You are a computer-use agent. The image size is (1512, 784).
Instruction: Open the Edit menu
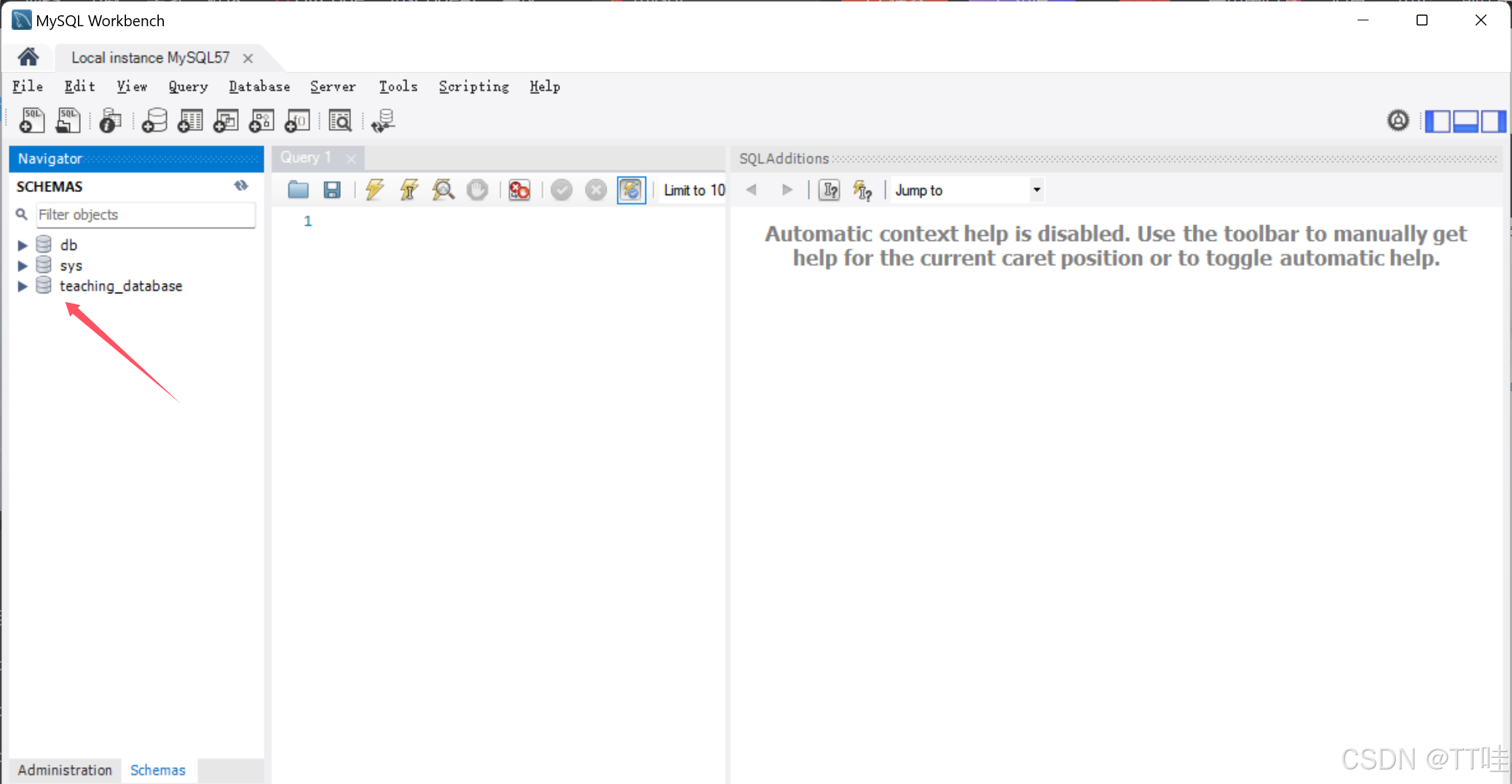[79, 86]
